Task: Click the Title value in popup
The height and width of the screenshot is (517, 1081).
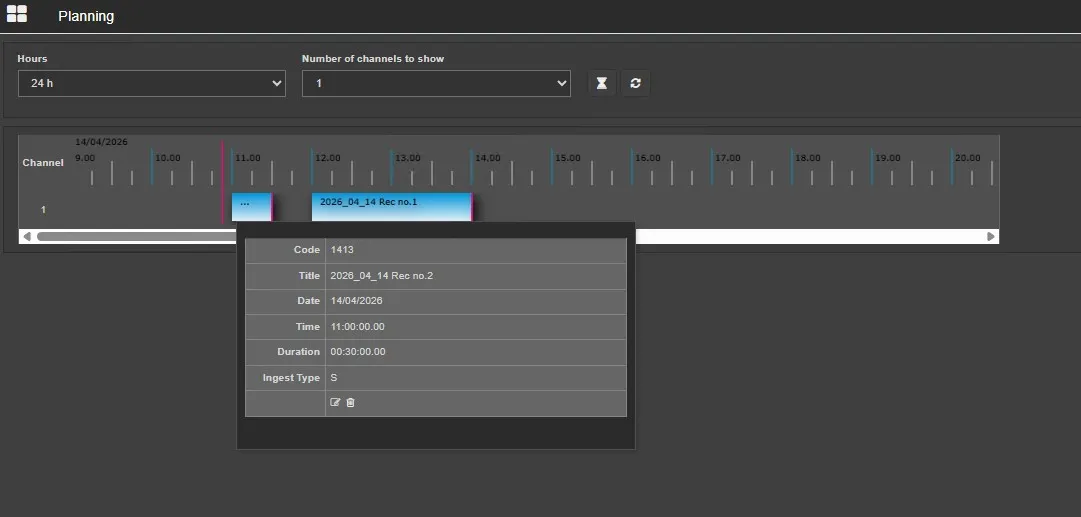Action: pos(381,276)
